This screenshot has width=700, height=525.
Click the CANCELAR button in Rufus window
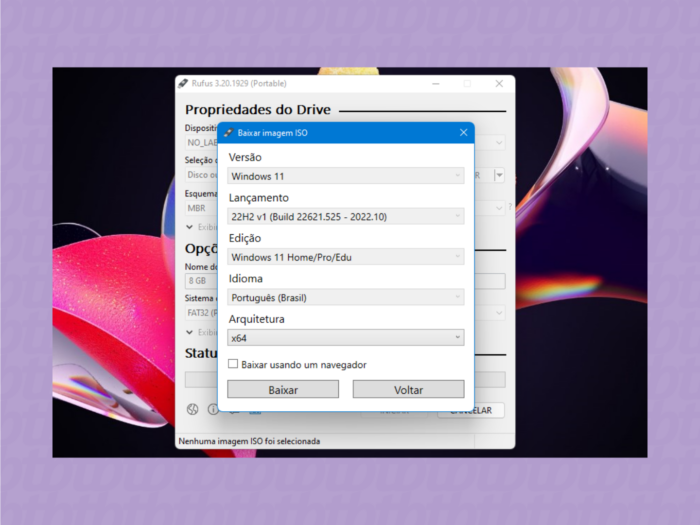471,410
